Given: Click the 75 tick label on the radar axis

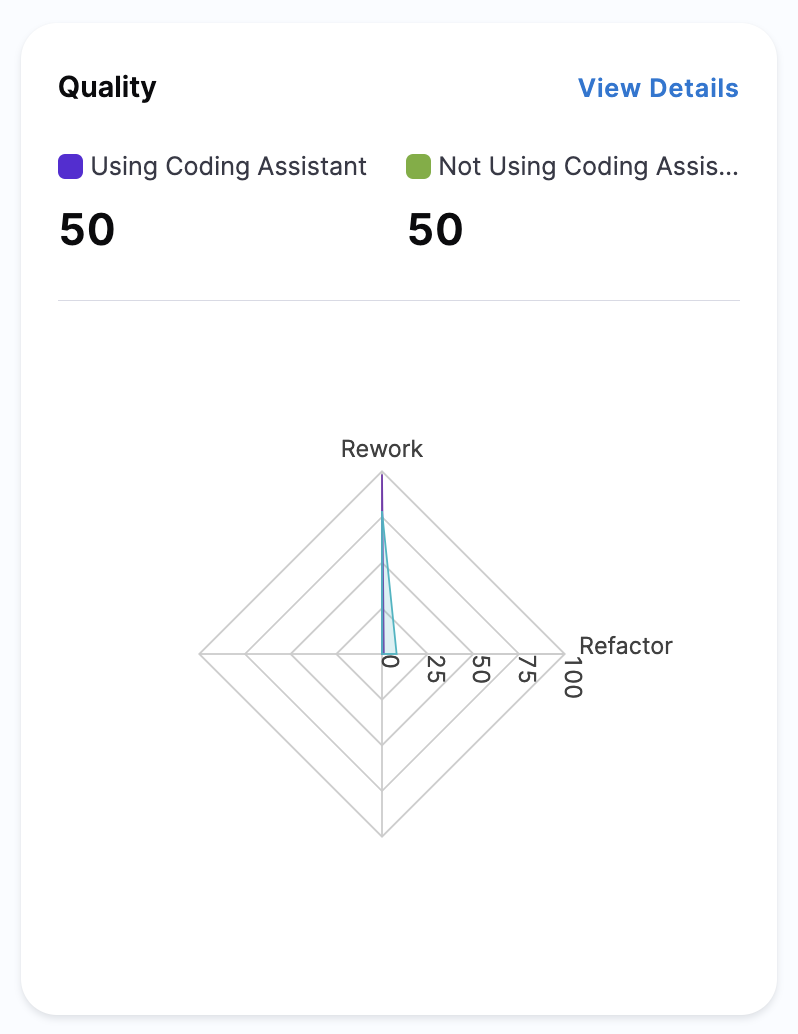Looking at the screenshot, I should click(x=526, y=669).
